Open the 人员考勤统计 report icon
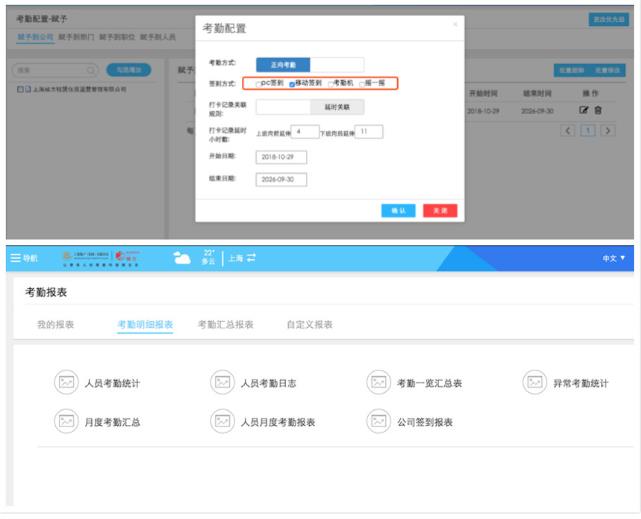 pyautogui.click(x=66, y=382)
